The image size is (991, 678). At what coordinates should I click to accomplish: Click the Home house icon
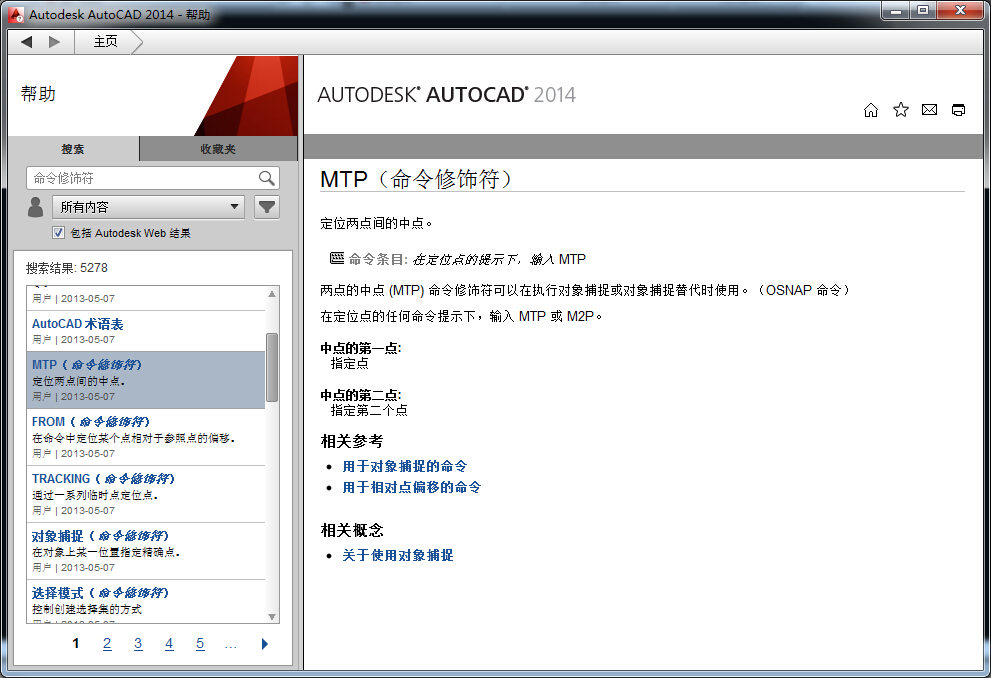tap(870, 110)
